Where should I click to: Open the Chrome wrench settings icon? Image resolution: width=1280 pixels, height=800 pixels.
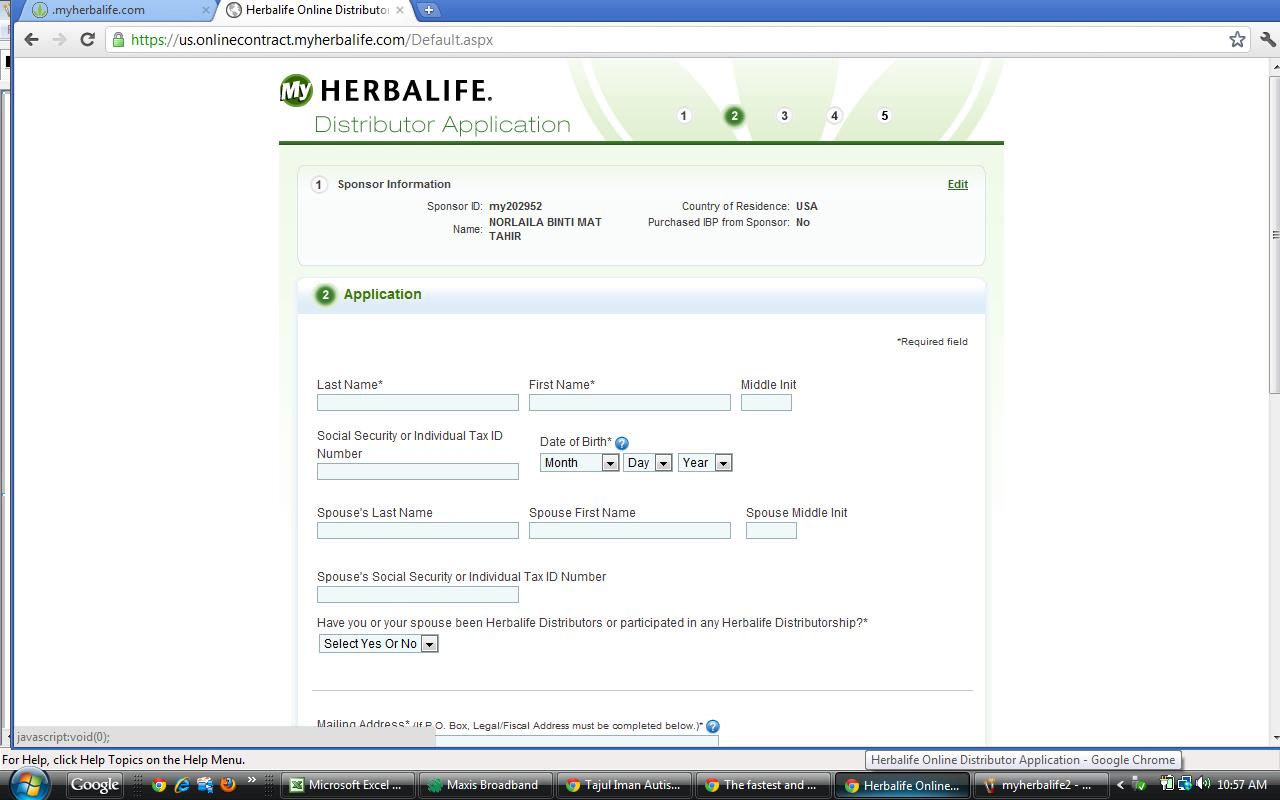click(1264, 40)
